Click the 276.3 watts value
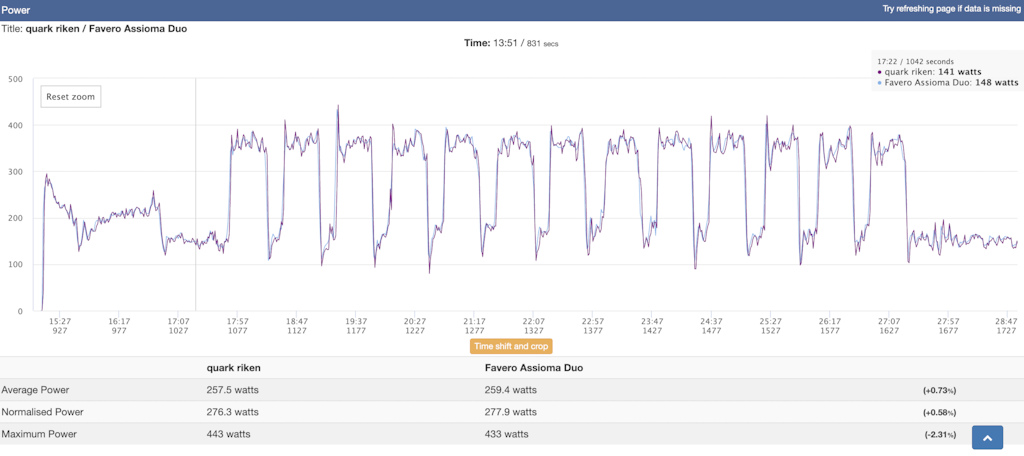The width and height of the screenshot is (1024, 456). click(x=232, y=412)
